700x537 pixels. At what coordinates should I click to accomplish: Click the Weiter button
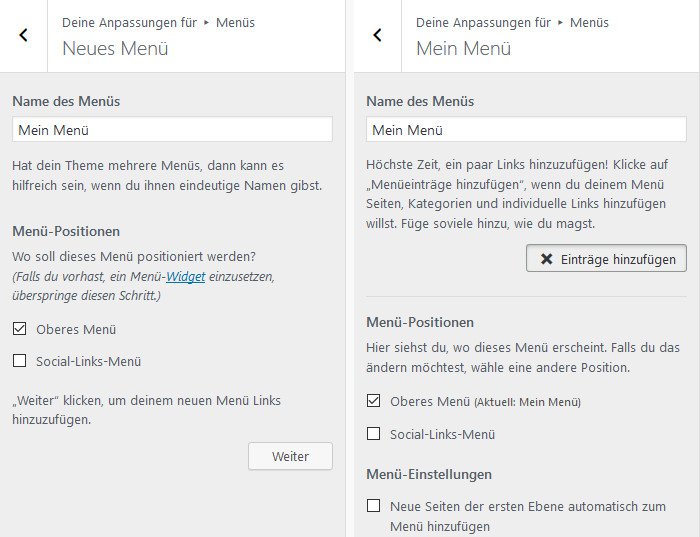[290, 456]
